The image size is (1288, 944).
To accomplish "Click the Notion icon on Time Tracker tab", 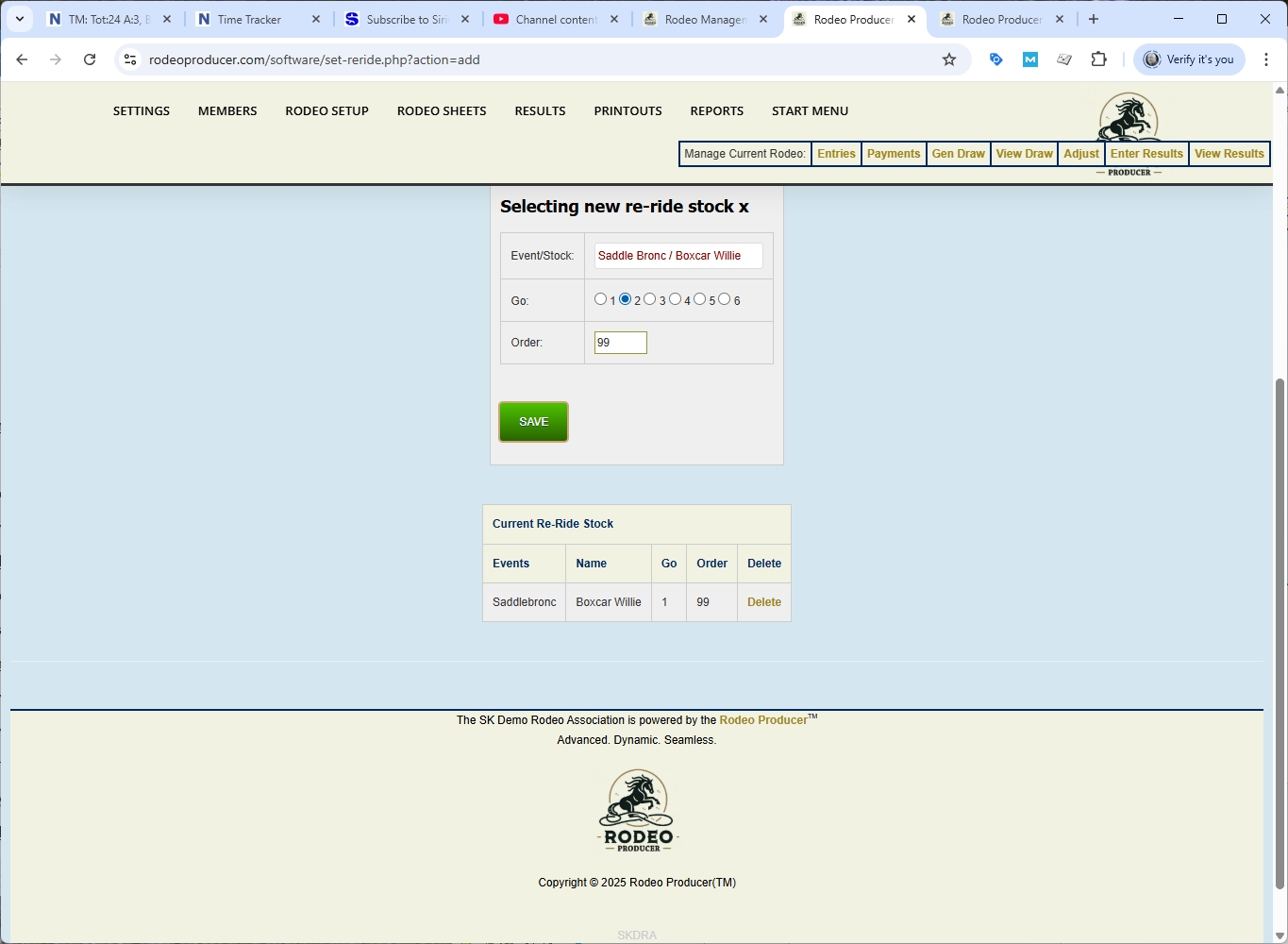I will pos(203,18).
